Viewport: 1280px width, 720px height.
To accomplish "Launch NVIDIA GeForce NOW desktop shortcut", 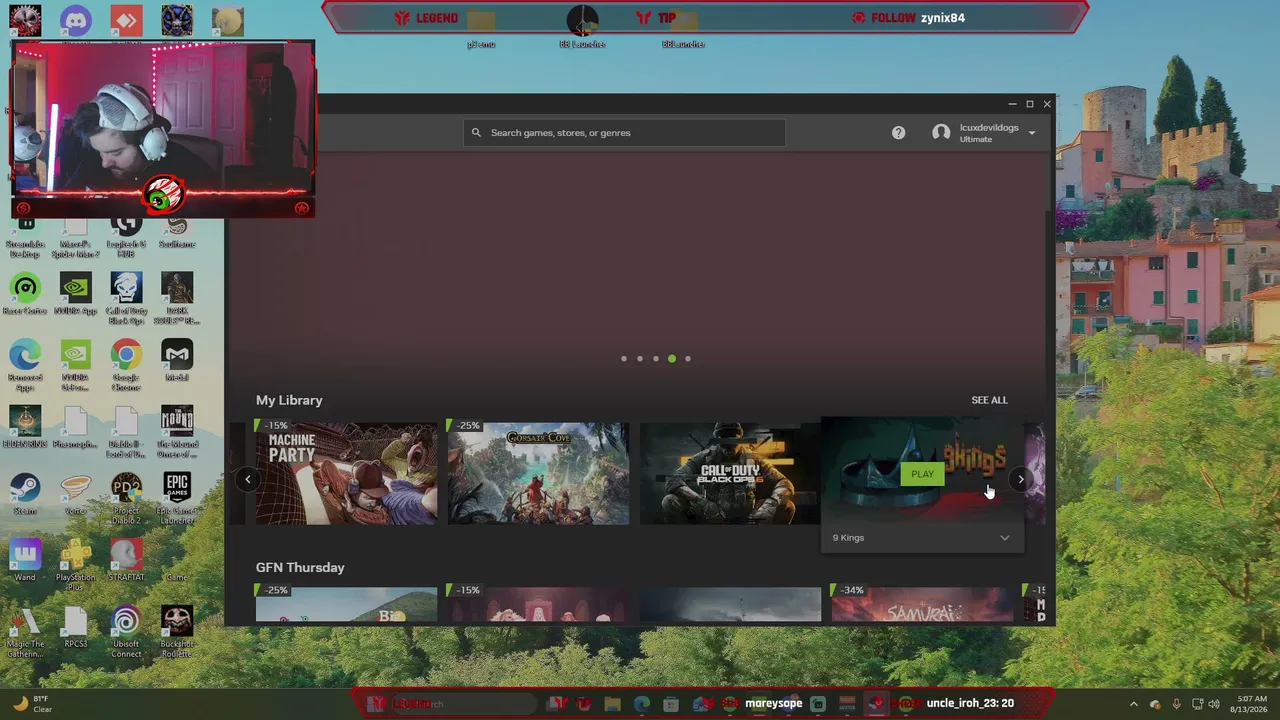I will click(75, 365).
